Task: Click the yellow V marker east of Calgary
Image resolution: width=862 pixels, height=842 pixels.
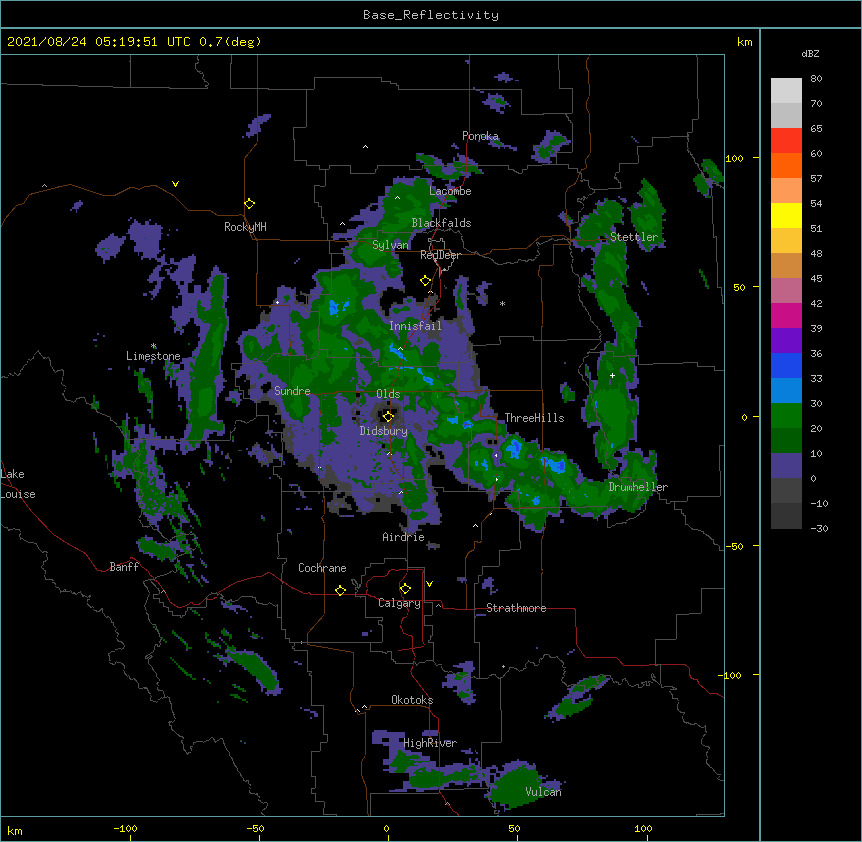Action: [429, 584]
